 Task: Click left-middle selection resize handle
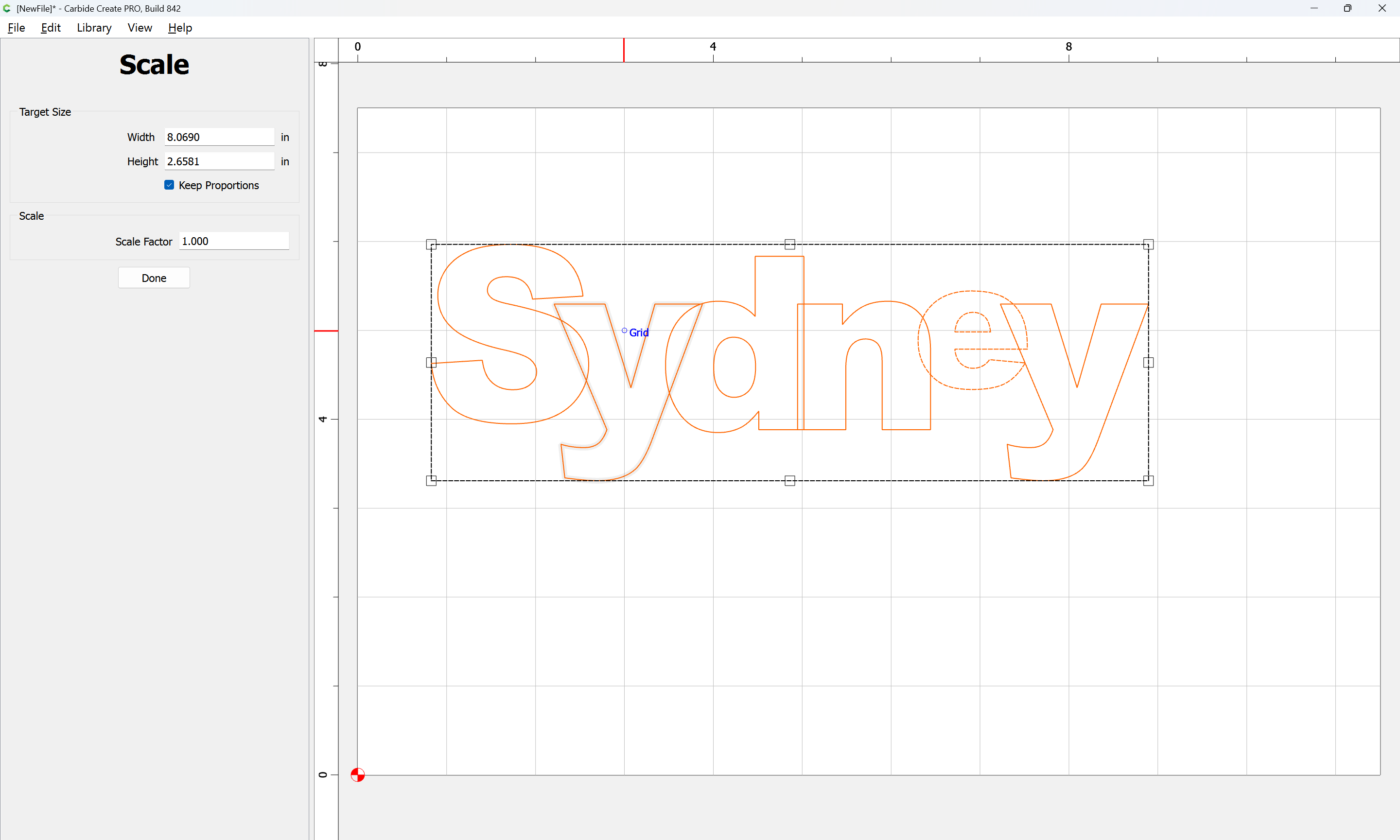click(x=431, y=362)
